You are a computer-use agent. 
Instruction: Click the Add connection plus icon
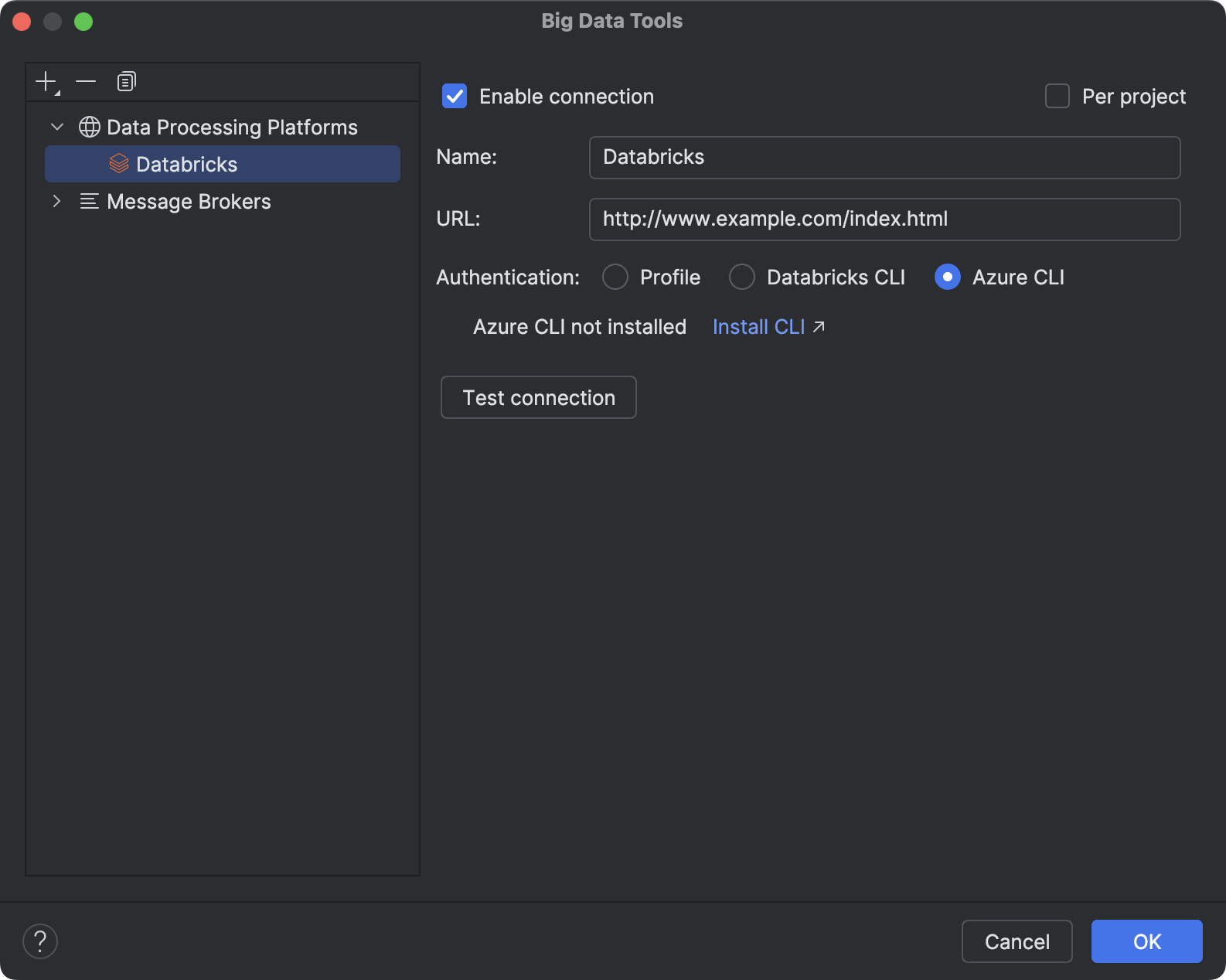point(46,82)
